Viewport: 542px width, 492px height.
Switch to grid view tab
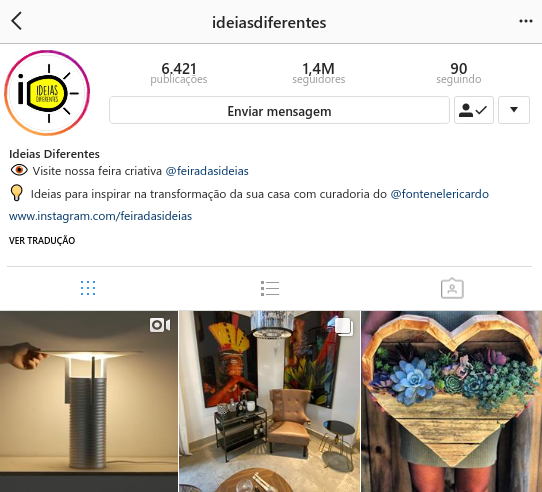(x=88, y=288)
